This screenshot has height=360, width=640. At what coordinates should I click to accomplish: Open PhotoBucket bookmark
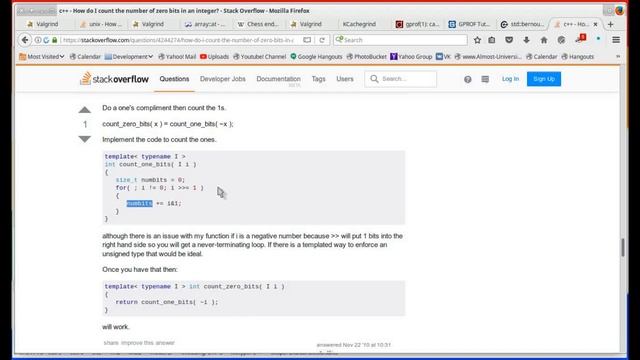coord(367,57)
